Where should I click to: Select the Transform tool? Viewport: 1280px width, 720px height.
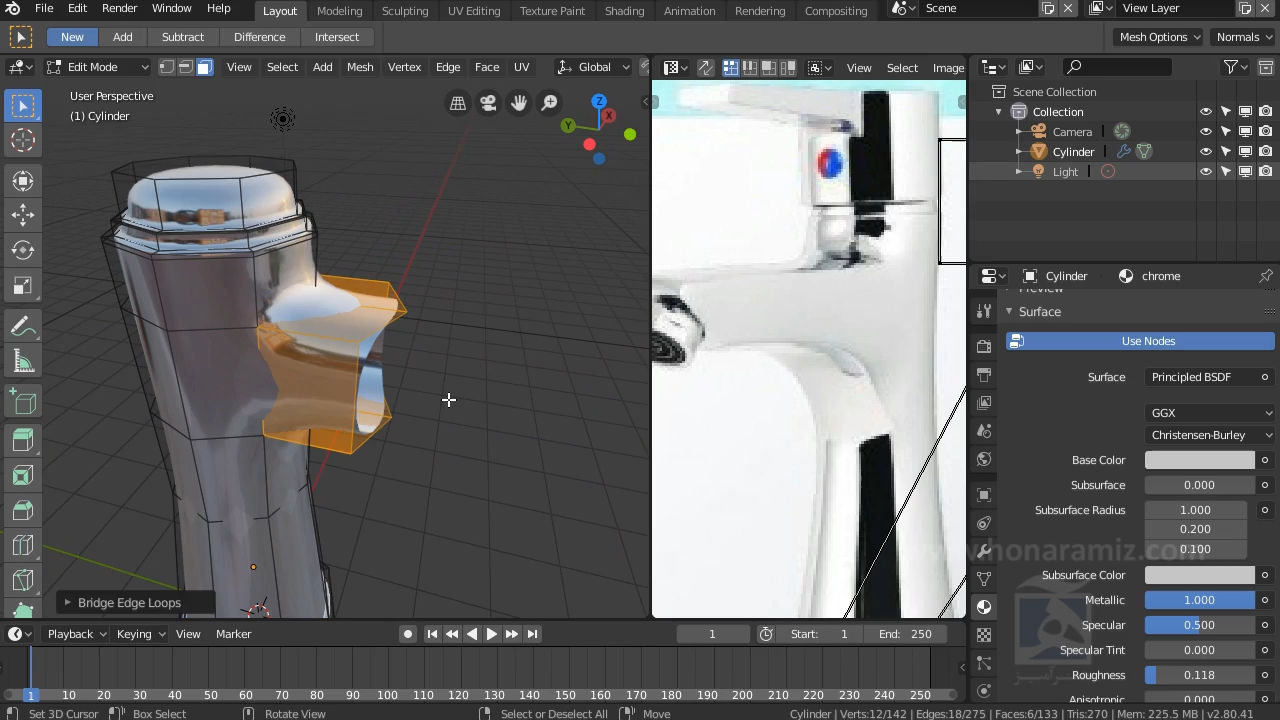pyautogui.click(x=22, y=181)
